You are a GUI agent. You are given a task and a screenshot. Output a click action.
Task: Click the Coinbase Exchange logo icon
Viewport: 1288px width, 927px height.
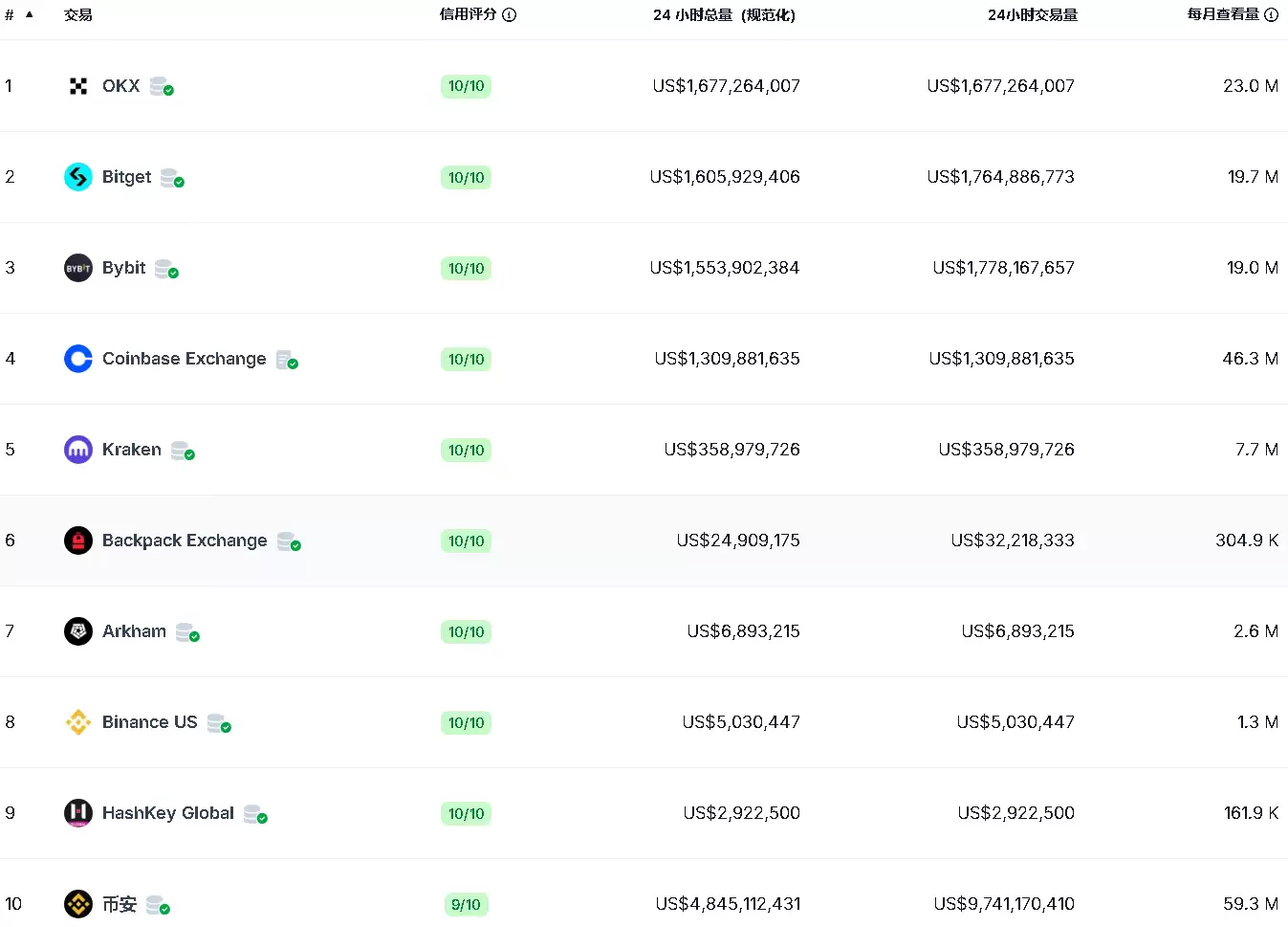[78, 359]
